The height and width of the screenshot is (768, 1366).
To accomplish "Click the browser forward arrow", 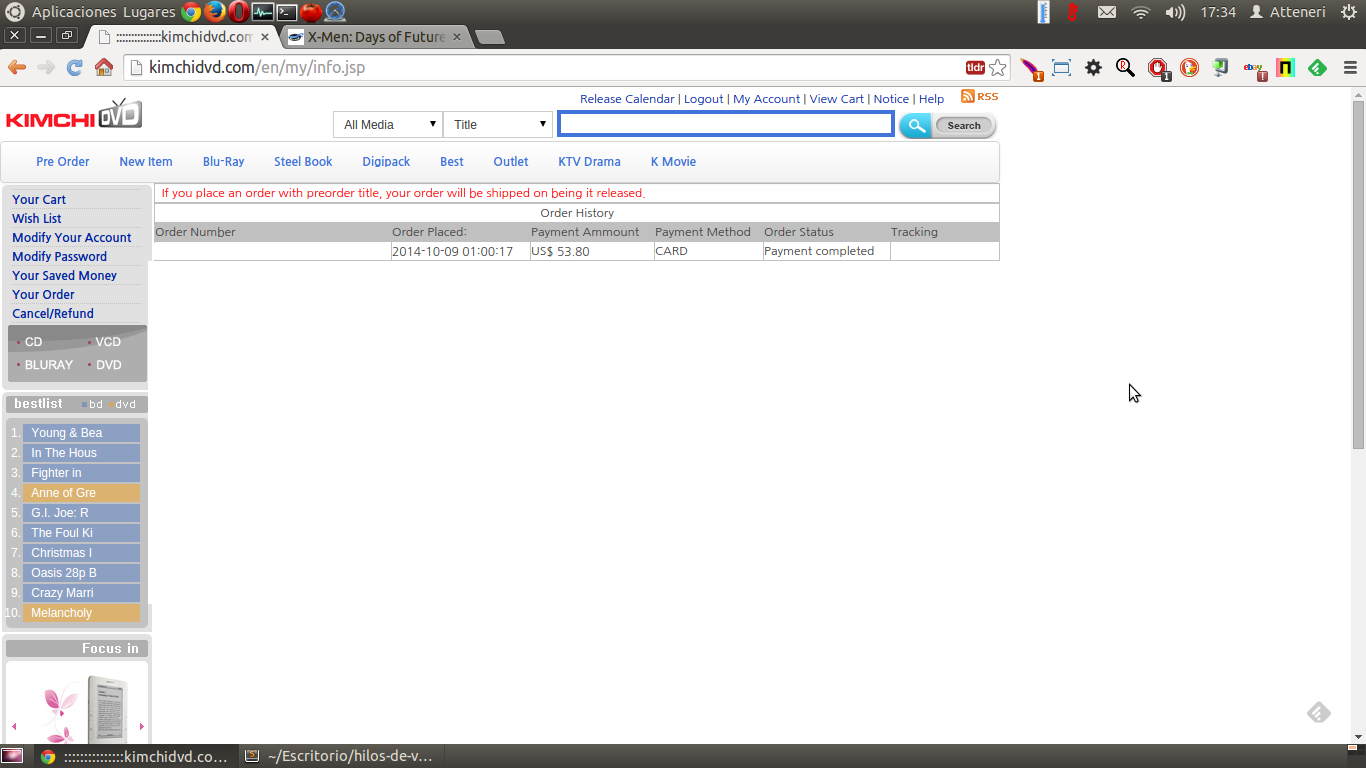I will pyautogui.click(x=46, y=68).
